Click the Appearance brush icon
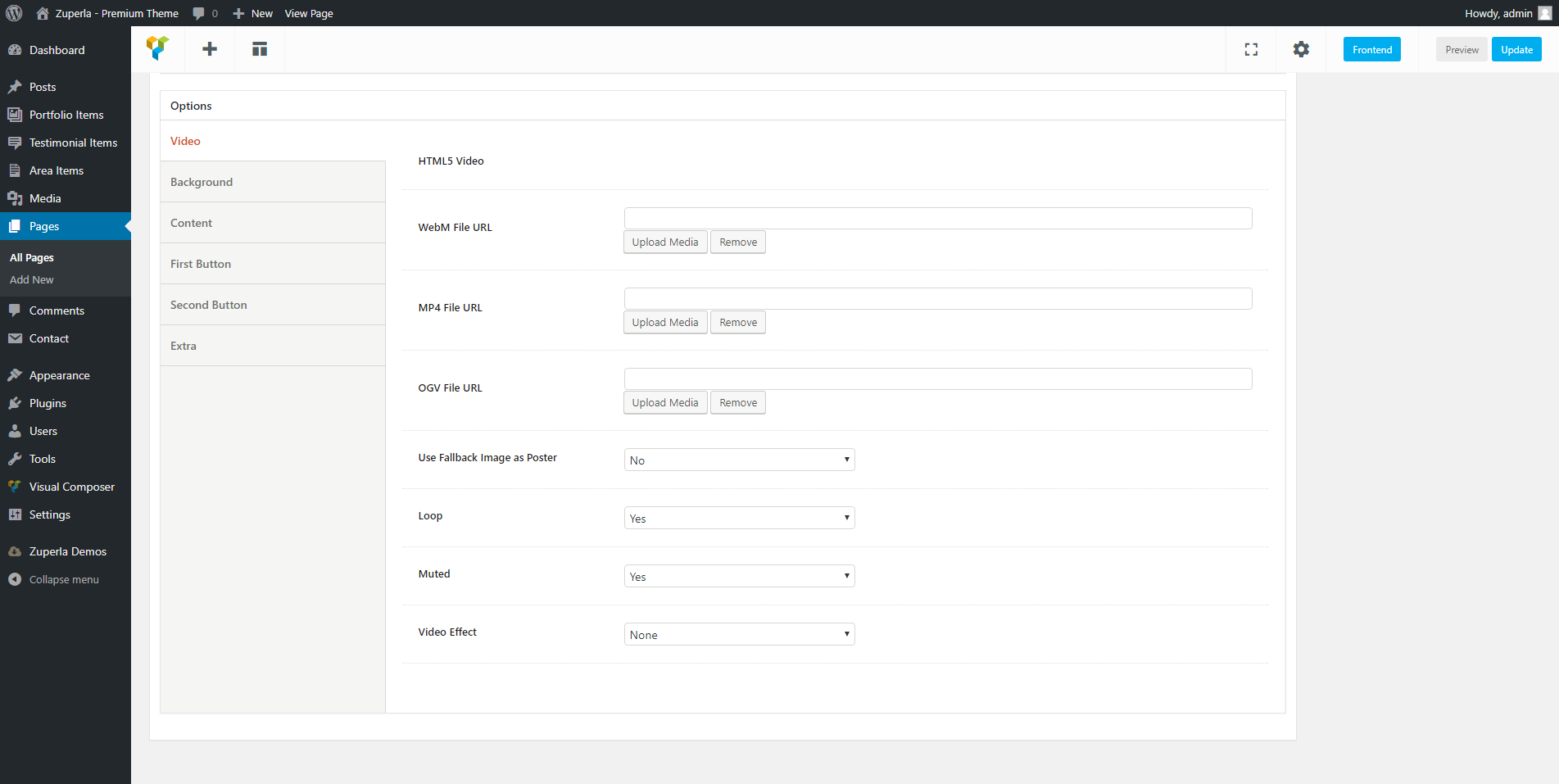This screenshot has width=1559, height=784. [x=15, y=375]
